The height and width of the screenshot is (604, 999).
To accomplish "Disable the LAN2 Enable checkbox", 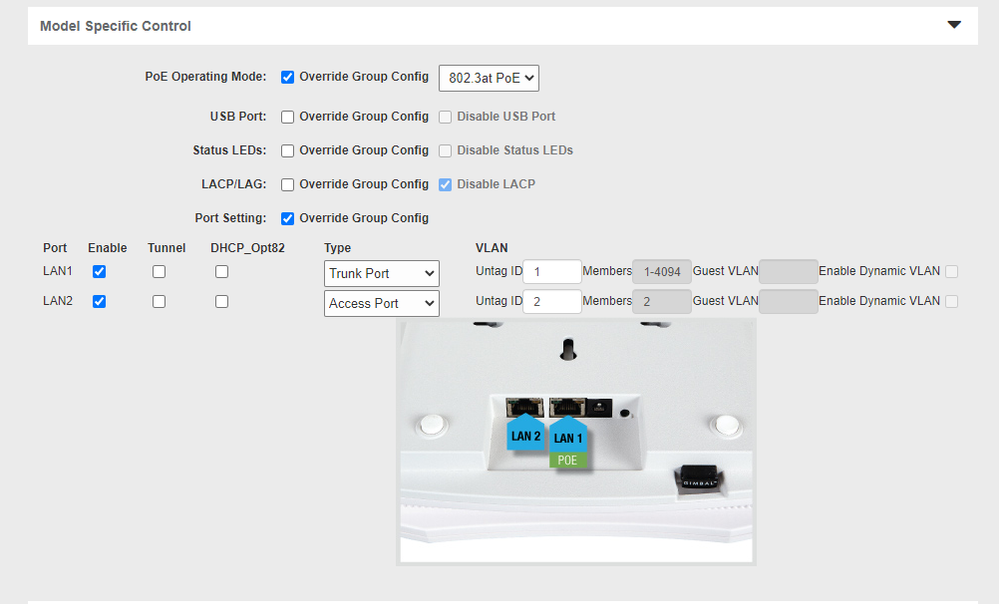I will tap(99, 302).
